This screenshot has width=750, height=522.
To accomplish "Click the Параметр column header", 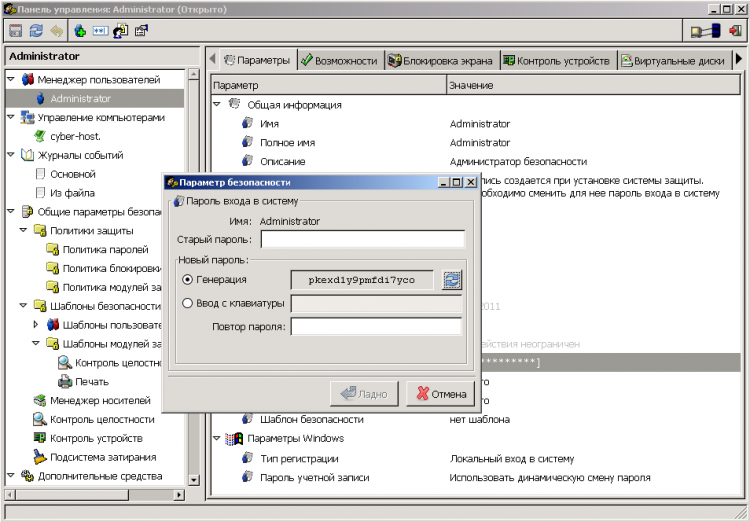I will [x=329, y=85].
